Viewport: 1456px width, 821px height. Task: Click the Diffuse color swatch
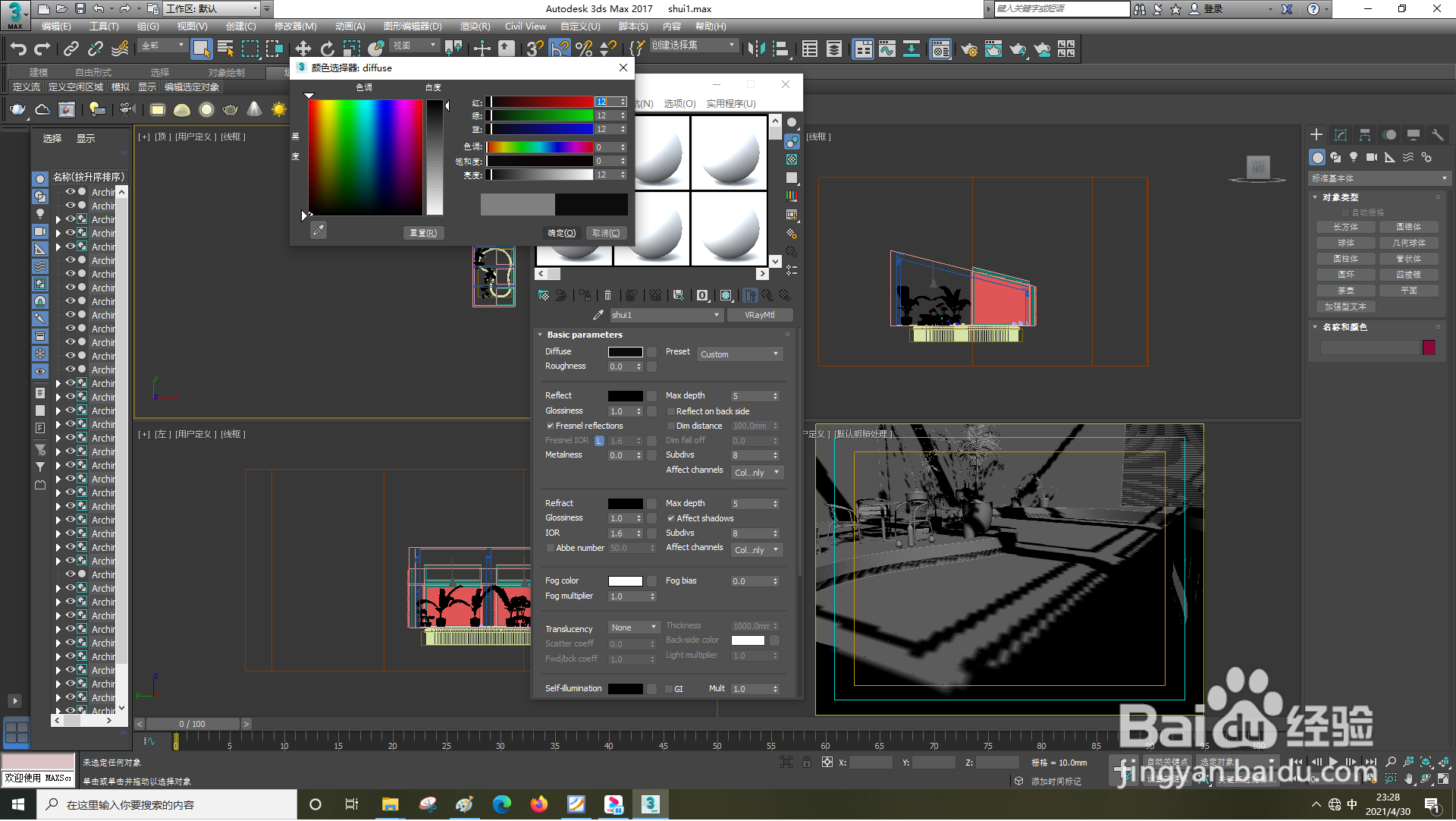(x=626, y=352)
